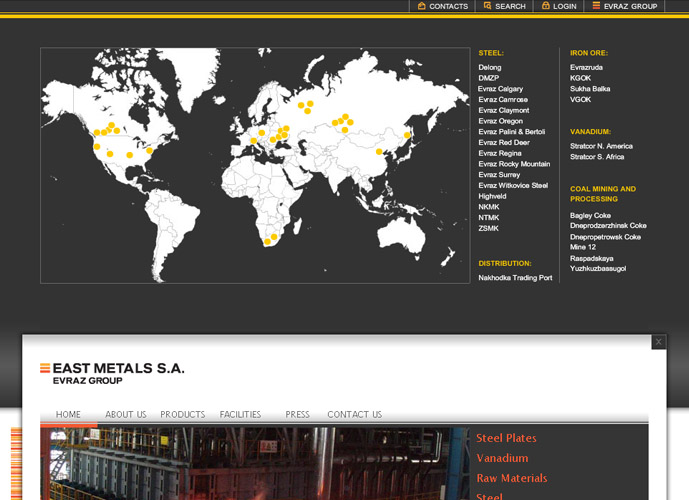Click Stratcor N. America link
The width and height of the screenshot is (689, 500).
[601, 146]
